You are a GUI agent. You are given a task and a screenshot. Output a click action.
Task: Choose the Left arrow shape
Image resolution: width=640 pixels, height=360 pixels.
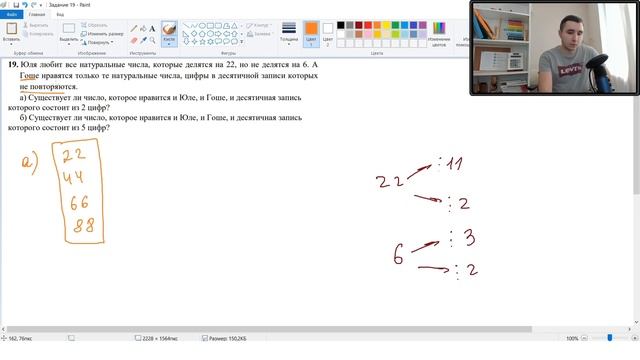227,34
